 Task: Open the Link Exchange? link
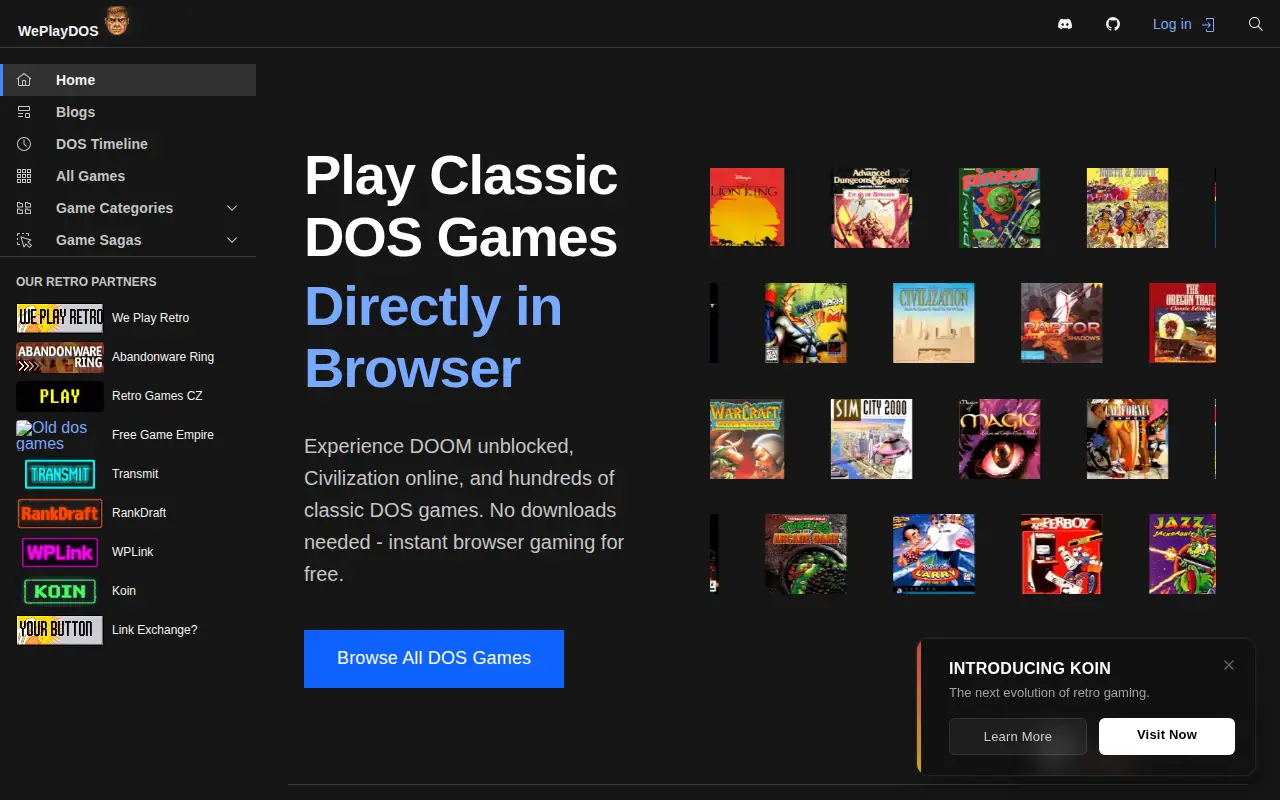coord(155,630)
